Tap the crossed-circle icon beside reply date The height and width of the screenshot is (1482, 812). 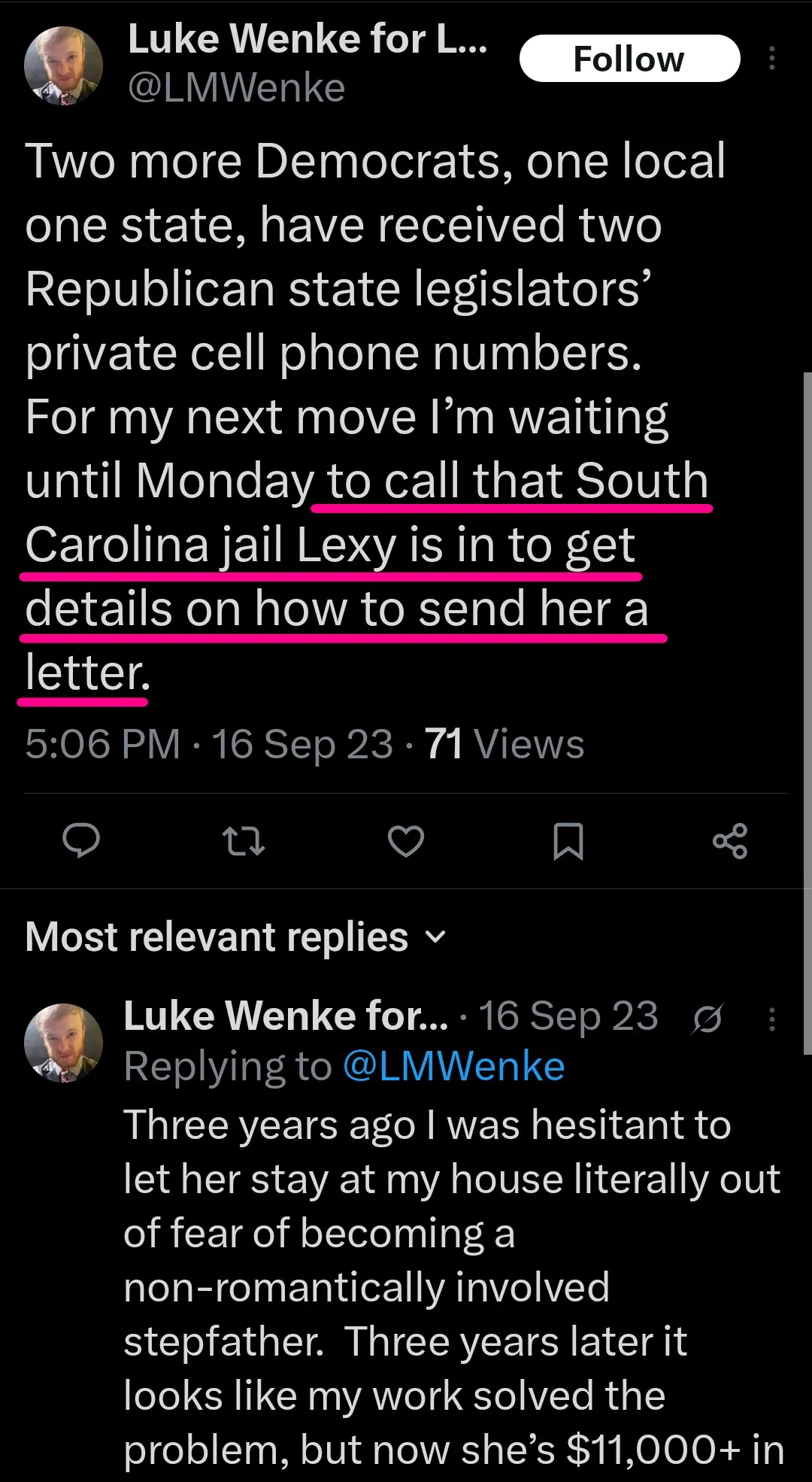click(x=707, y=1019)
